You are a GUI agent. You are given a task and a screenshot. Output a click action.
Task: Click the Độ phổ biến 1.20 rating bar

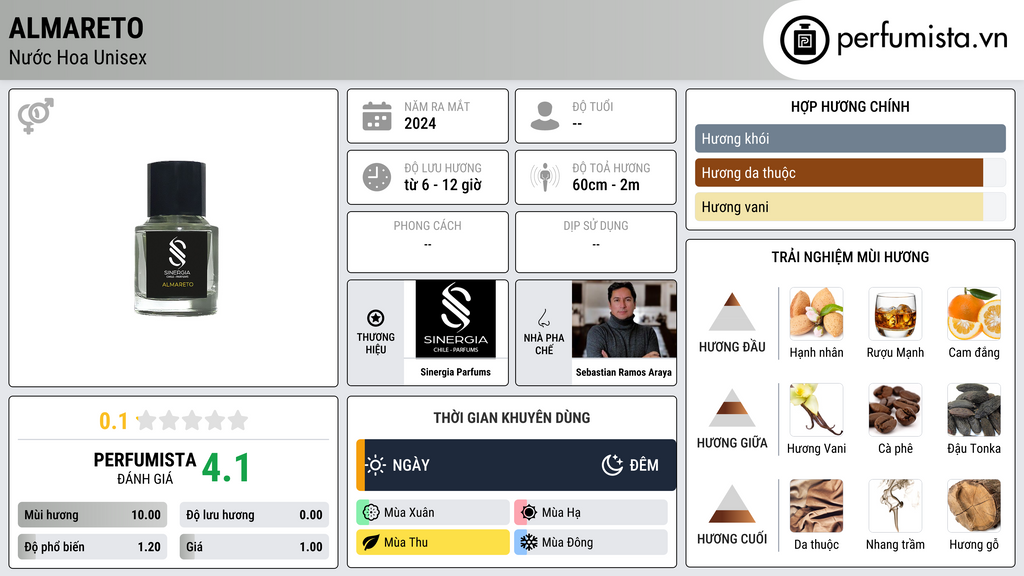pos(92,547)
